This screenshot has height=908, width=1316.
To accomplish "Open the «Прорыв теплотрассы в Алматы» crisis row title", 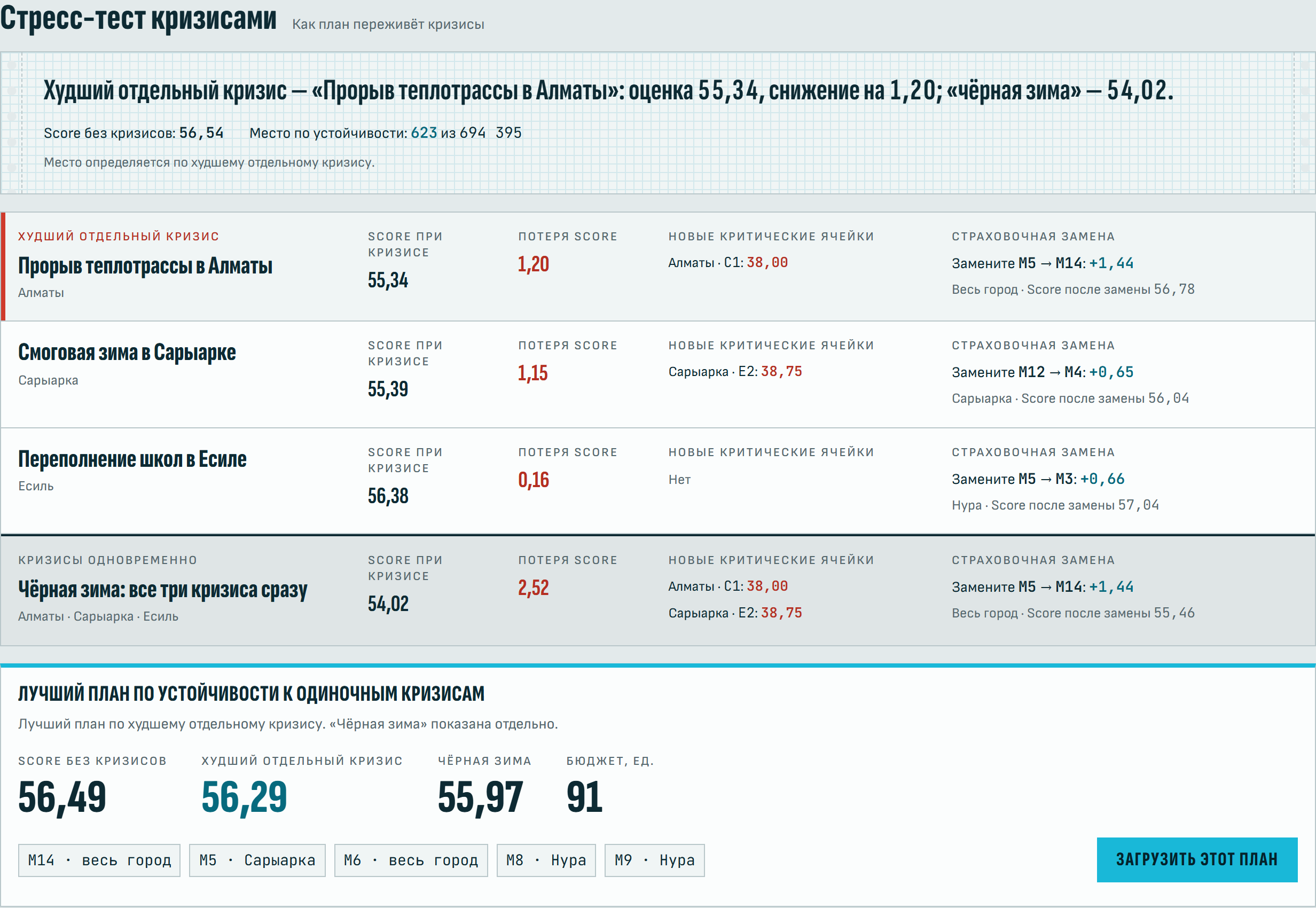I will pos(145,265).
